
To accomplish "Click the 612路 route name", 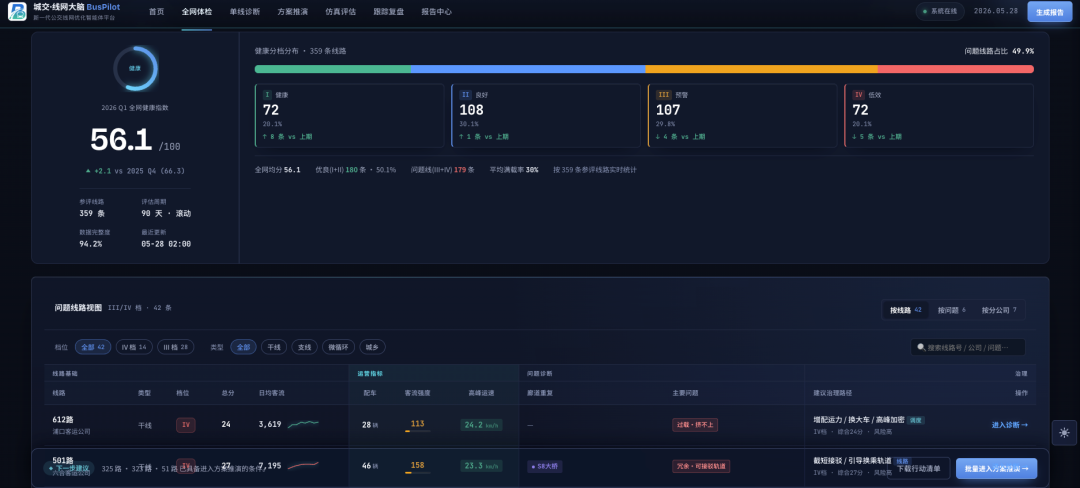I will tap(63, 419).
